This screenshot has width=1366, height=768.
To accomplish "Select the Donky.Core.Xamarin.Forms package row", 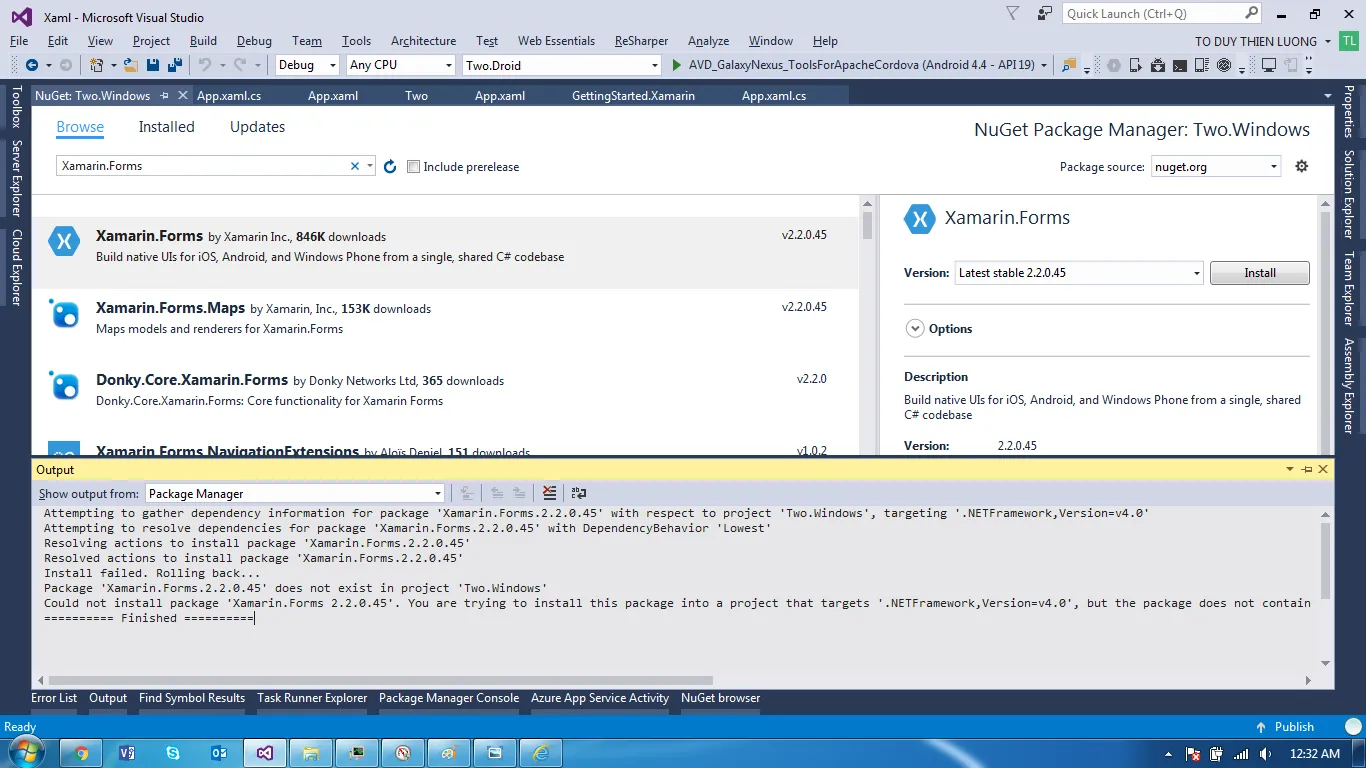I will (x=445, y=397).
